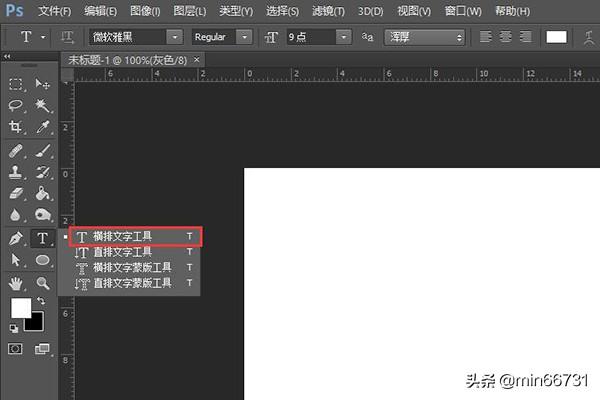Viewport: 600px width, 400px height.
Task: Open tool preset picker arrow
Action: (x=43, y=37)
